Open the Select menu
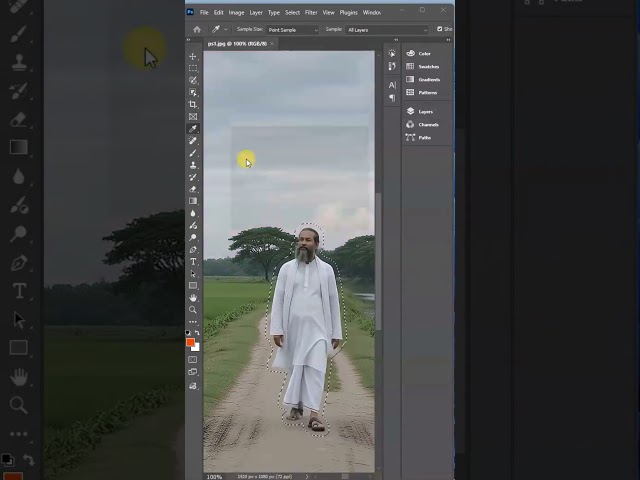The width and height of the screenshot is (640, 480). coord(292,13)
